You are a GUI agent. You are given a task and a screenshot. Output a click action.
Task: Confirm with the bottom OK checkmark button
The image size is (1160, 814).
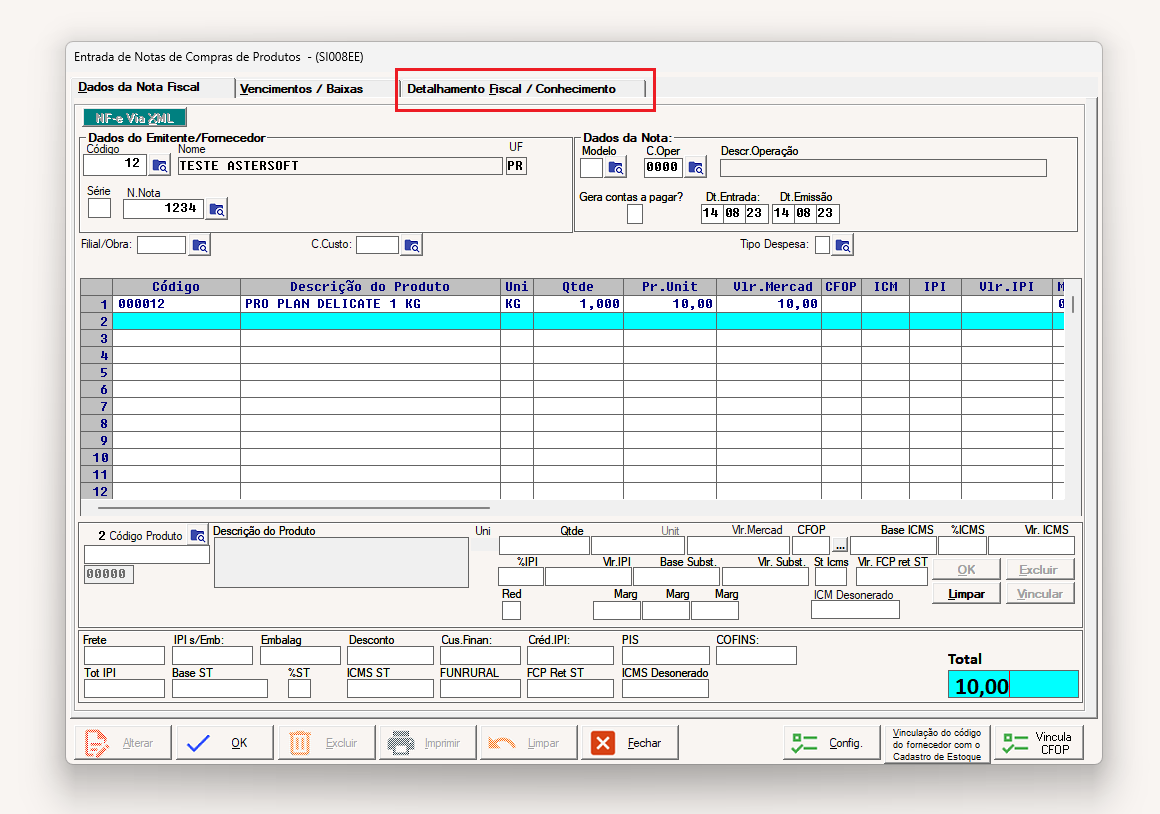click(x=224, y=743)
